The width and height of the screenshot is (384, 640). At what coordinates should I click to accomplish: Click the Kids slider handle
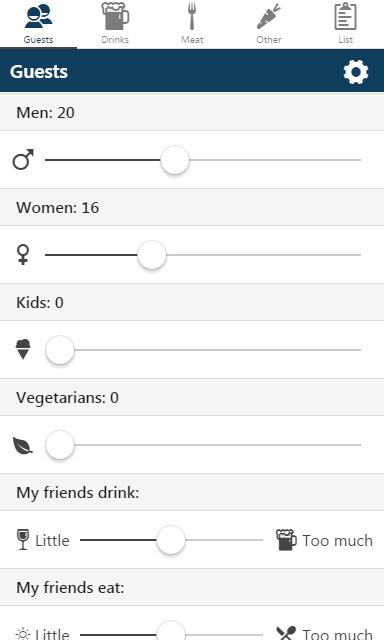coord(60,350)
